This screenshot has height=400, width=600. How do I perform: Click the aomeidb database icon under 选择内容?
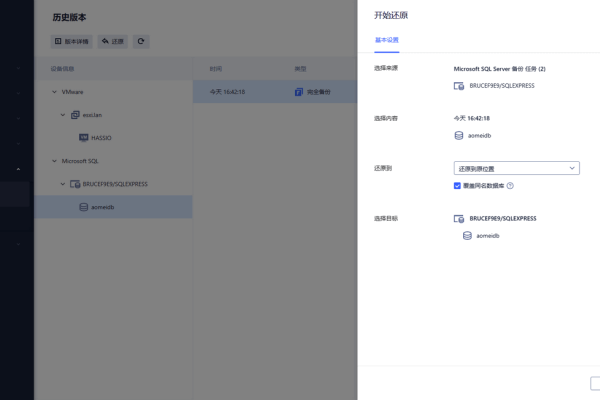(x=459, y=135)
